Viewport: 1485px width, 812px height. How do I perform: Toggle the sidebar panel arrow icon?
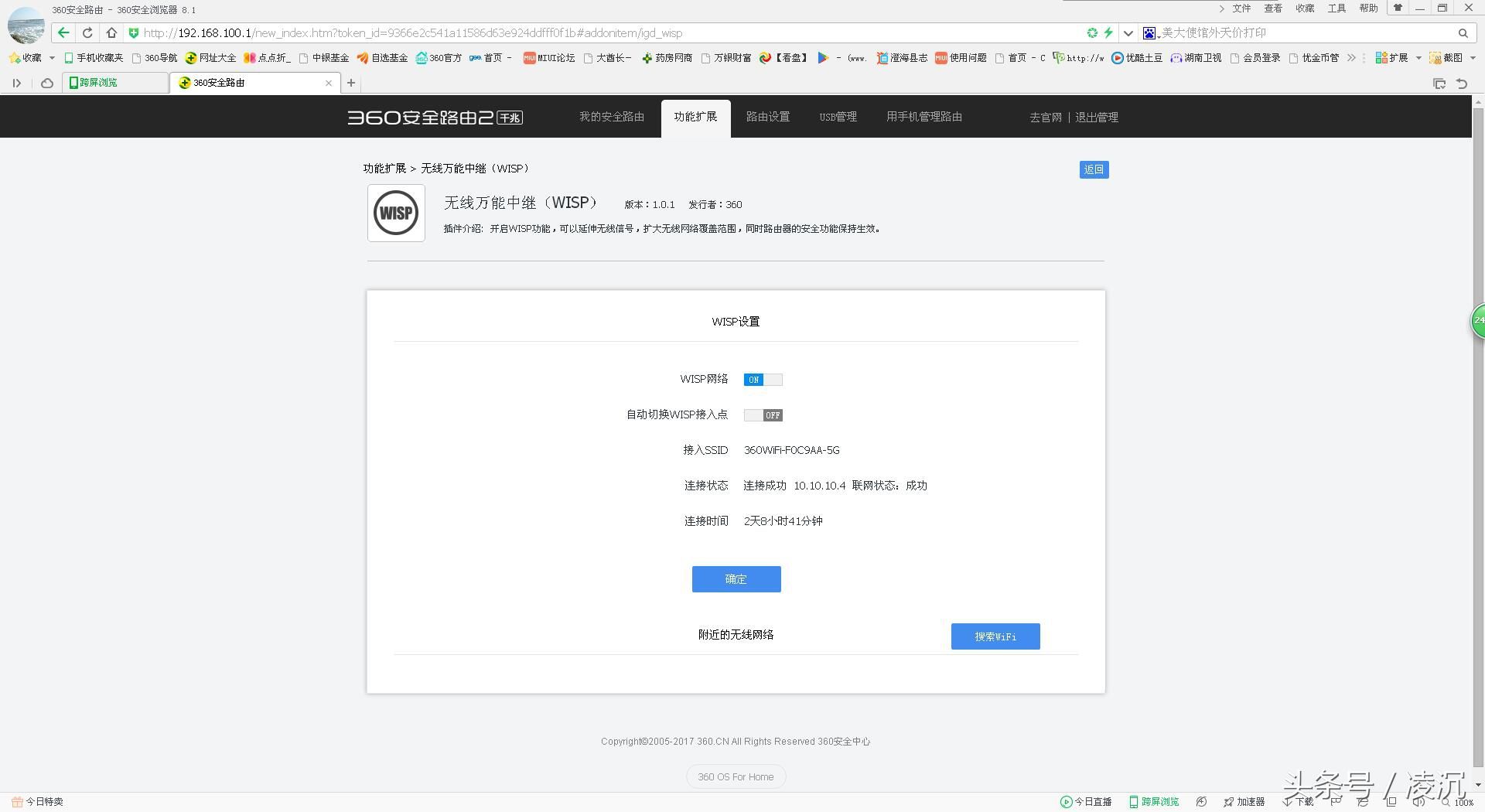click(16, 84)
